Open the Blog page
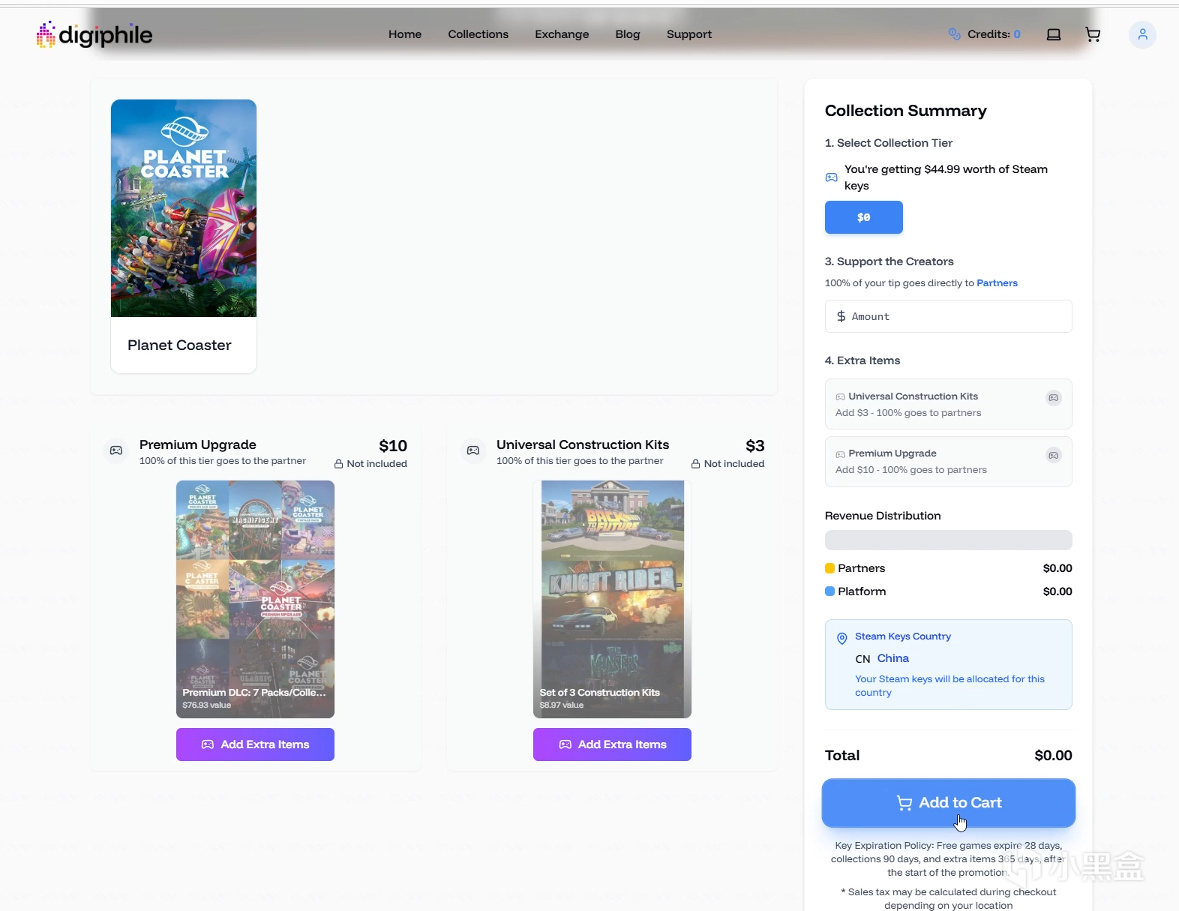The width and height of the screenshot is (1179, 911). pos(627,35)
